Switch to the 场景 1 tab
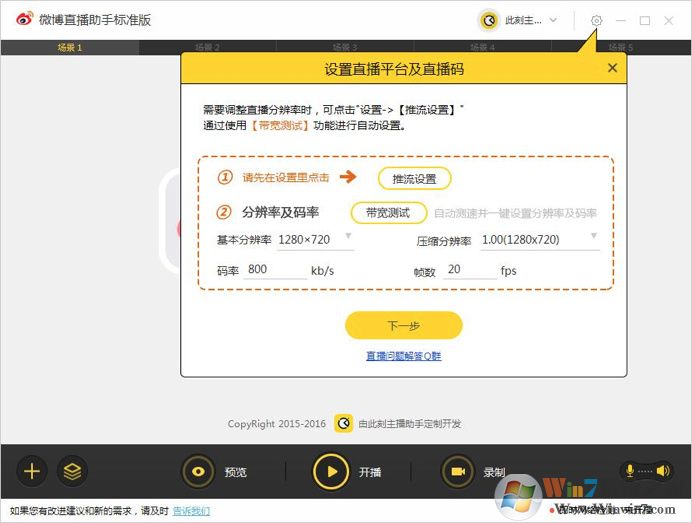 [x=70, y=47]
